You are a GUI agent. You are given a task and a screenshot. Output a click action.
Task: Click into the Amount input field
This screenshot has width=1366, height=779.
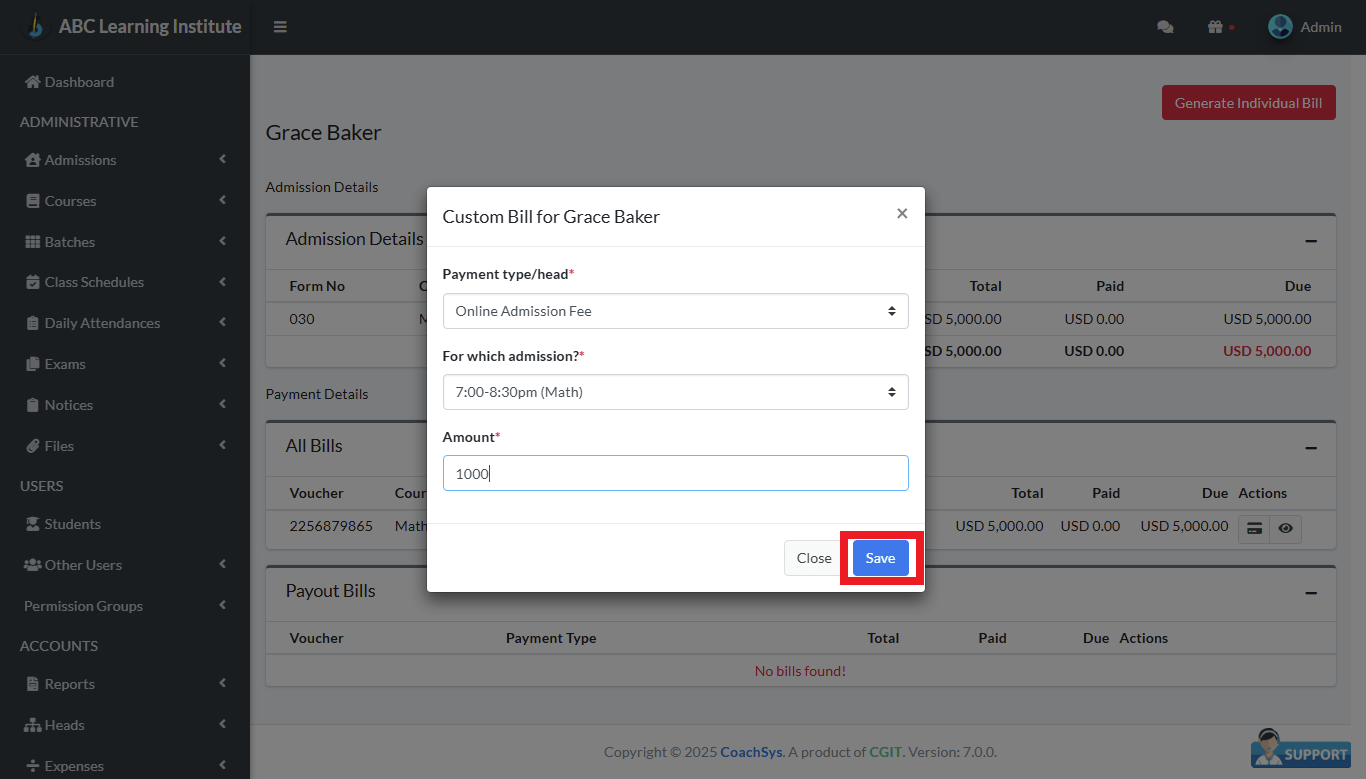tap(675, 473)
